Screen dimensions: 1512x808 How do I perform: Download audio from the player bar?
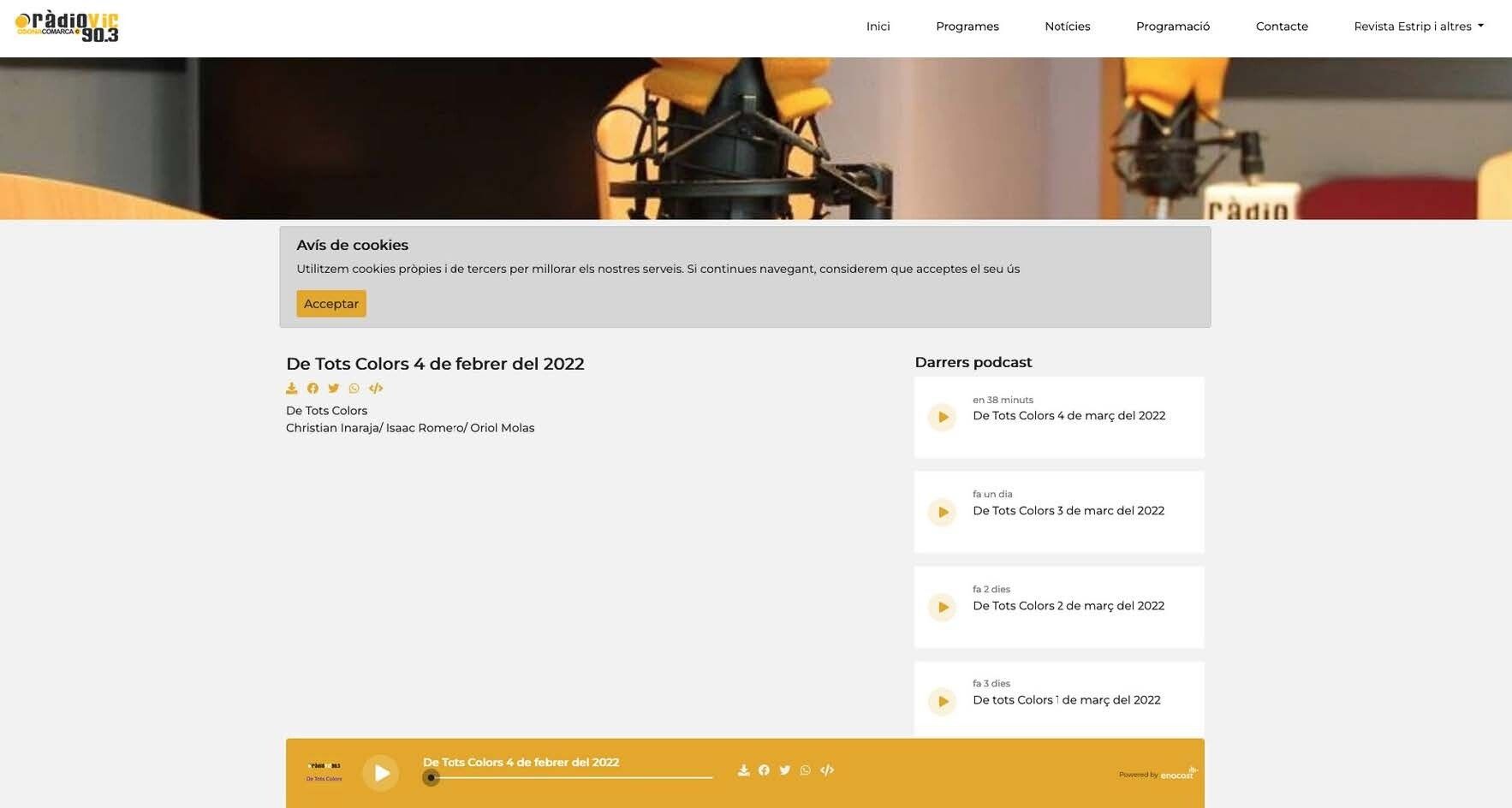743,770
